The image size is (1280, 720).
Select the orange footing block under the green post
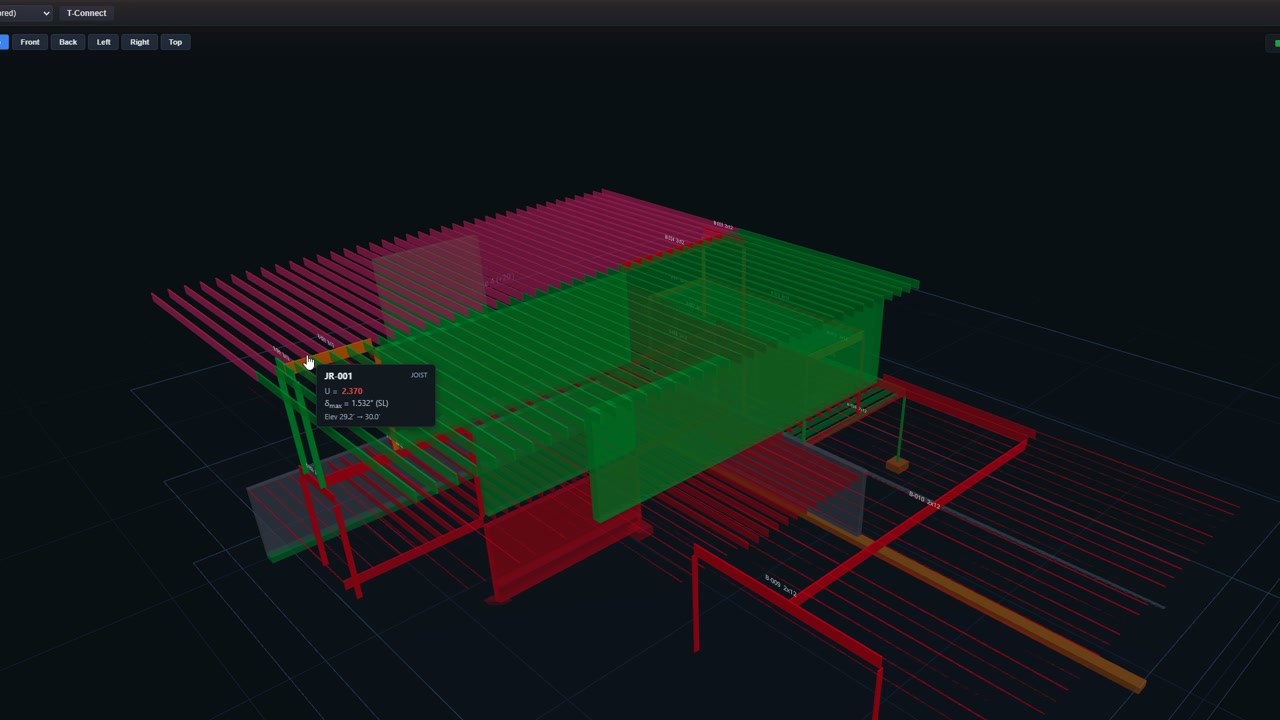point(897,464)
